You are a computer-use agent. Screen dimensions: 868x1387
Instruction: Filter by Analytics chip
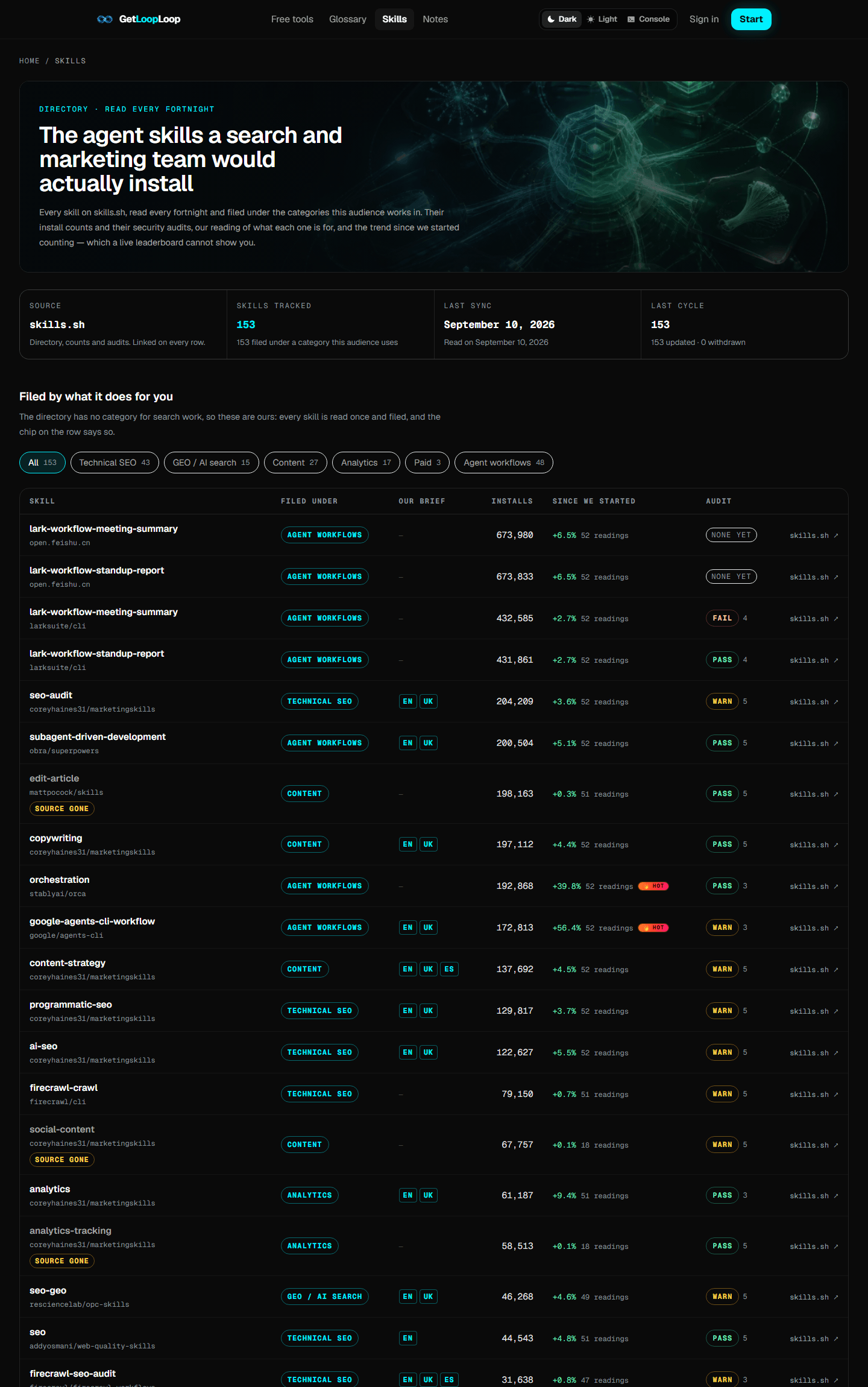click(x=366, y=463)
